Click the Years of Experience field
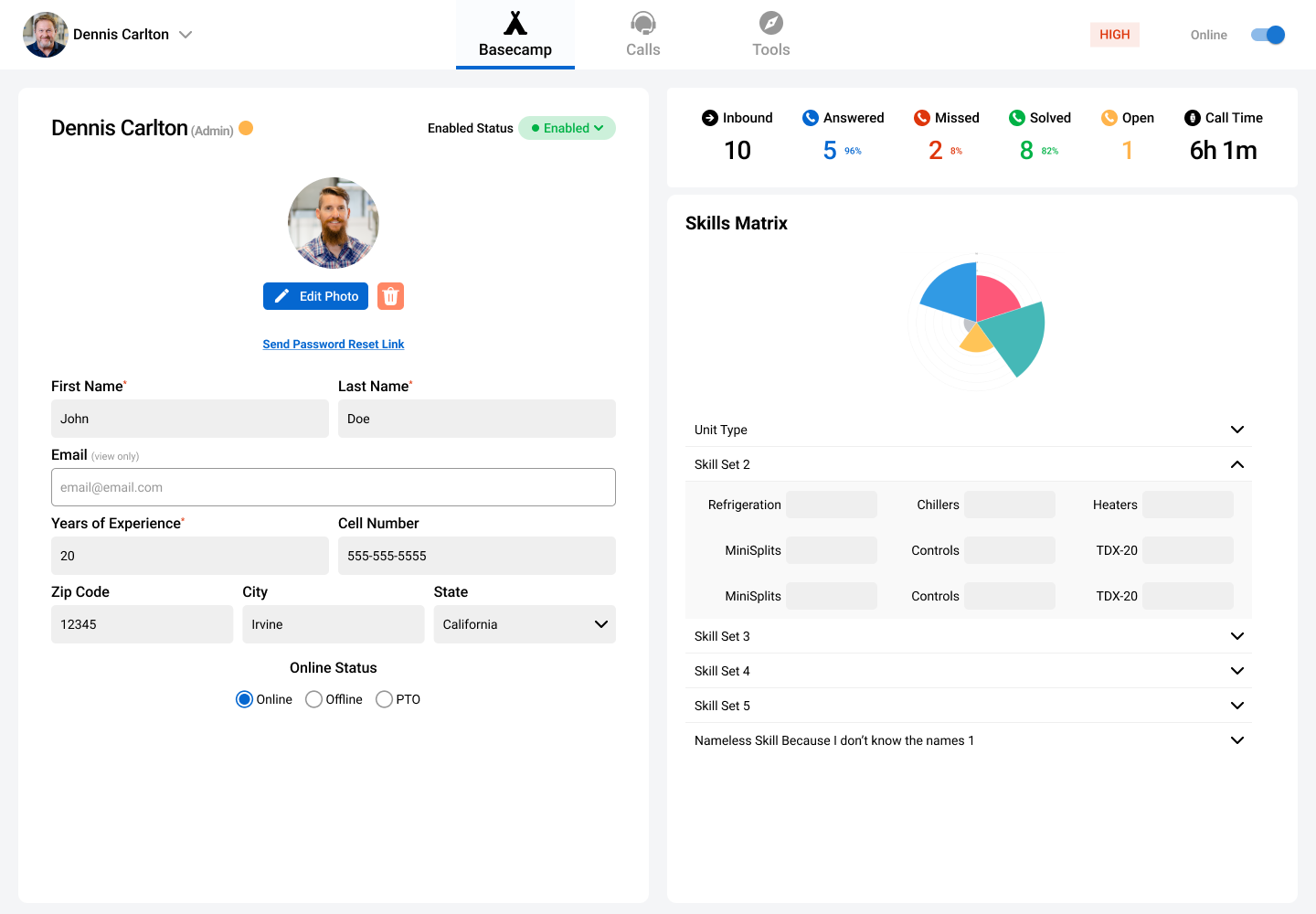The height and width of the screenshot is (914, 1316). tap(189, 556)
